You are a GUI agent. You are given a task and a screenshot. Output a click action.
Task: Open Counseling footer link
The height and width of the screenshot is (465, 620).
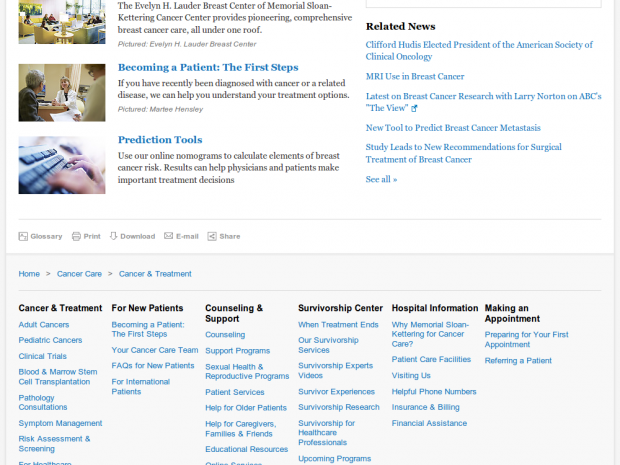225,335
